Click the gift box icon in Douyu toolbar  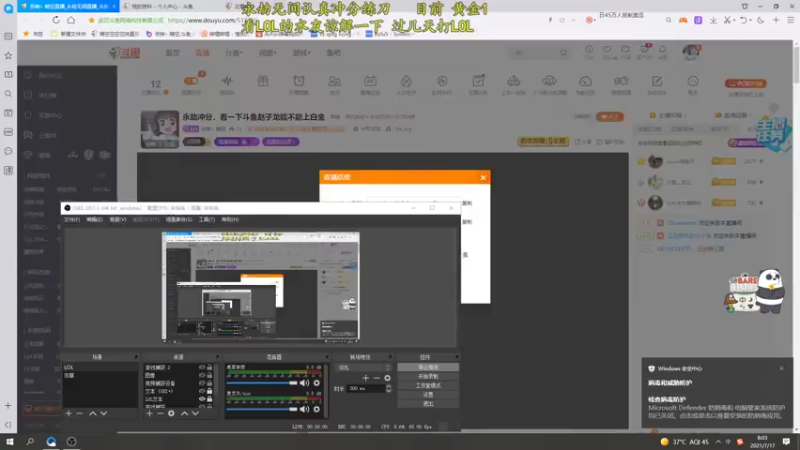(263, 81)
